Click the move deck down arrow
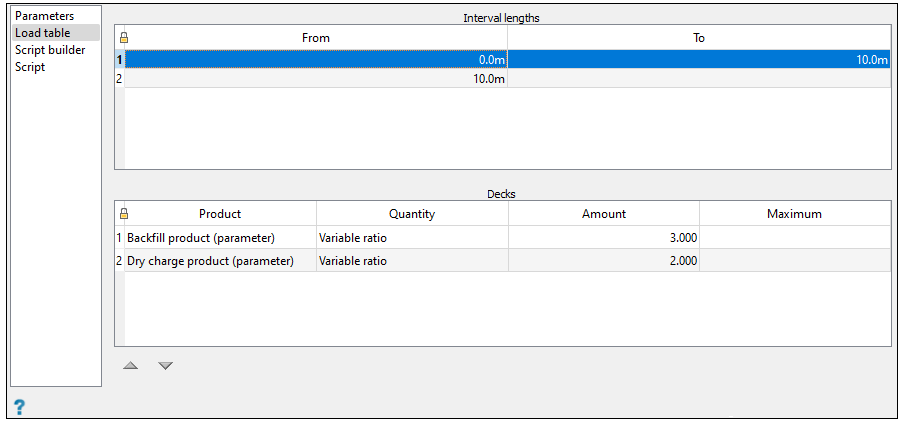Viewport: 903px width, 426px height. click(166, 366)
